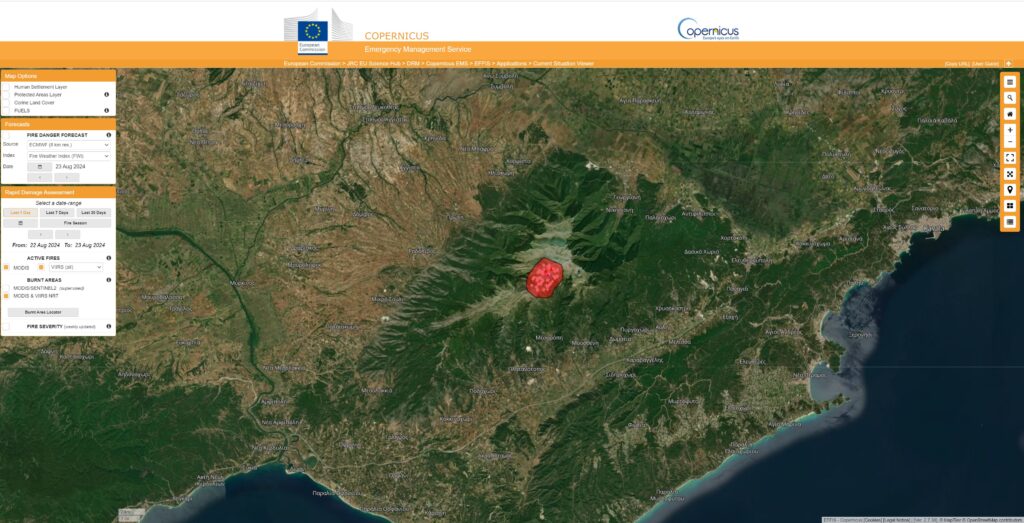Check the Fire Severity layer box

6,326
